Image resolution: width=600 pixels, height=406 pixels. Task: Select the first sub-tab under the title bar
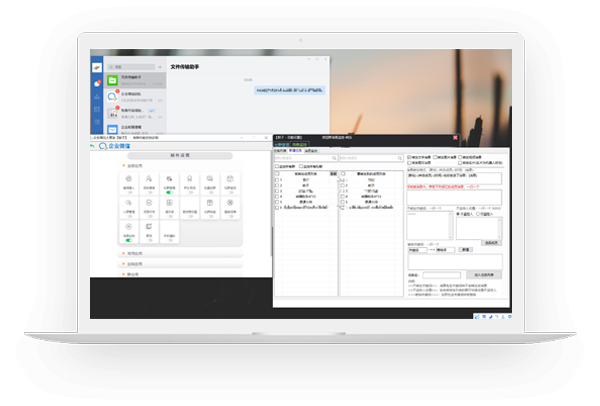[280, 151]
